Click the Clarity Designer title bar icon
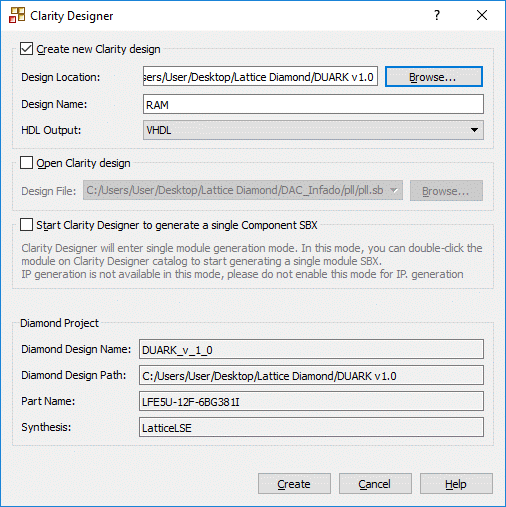This screenshot has height=507, width=506. click(17, 15)
